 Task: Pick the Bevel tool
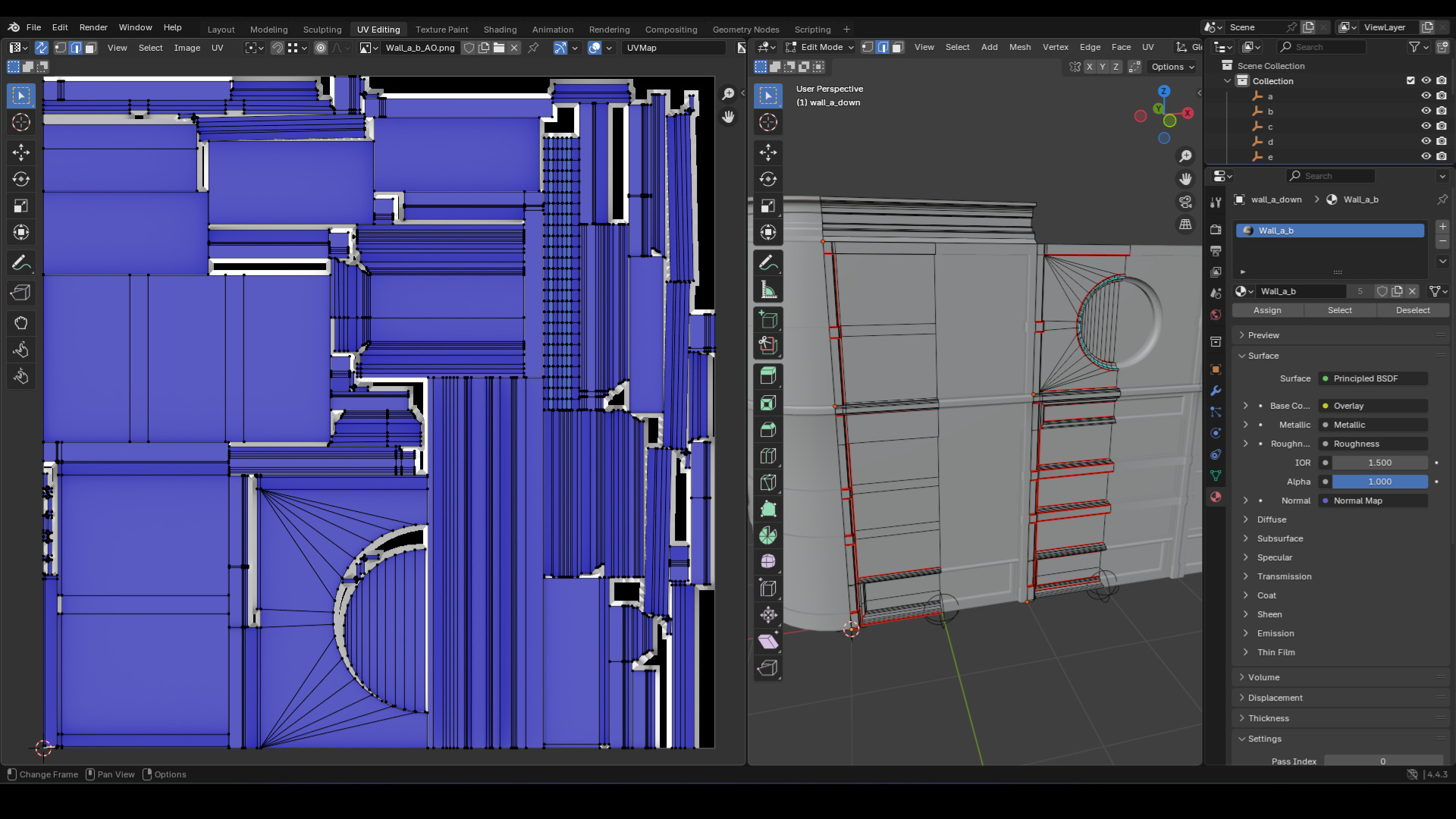click(x=768, y=429)
